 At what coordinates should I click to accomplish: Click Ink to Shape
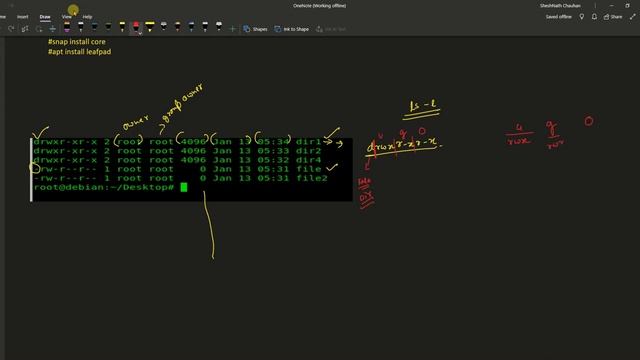click(x=291, y=29)
